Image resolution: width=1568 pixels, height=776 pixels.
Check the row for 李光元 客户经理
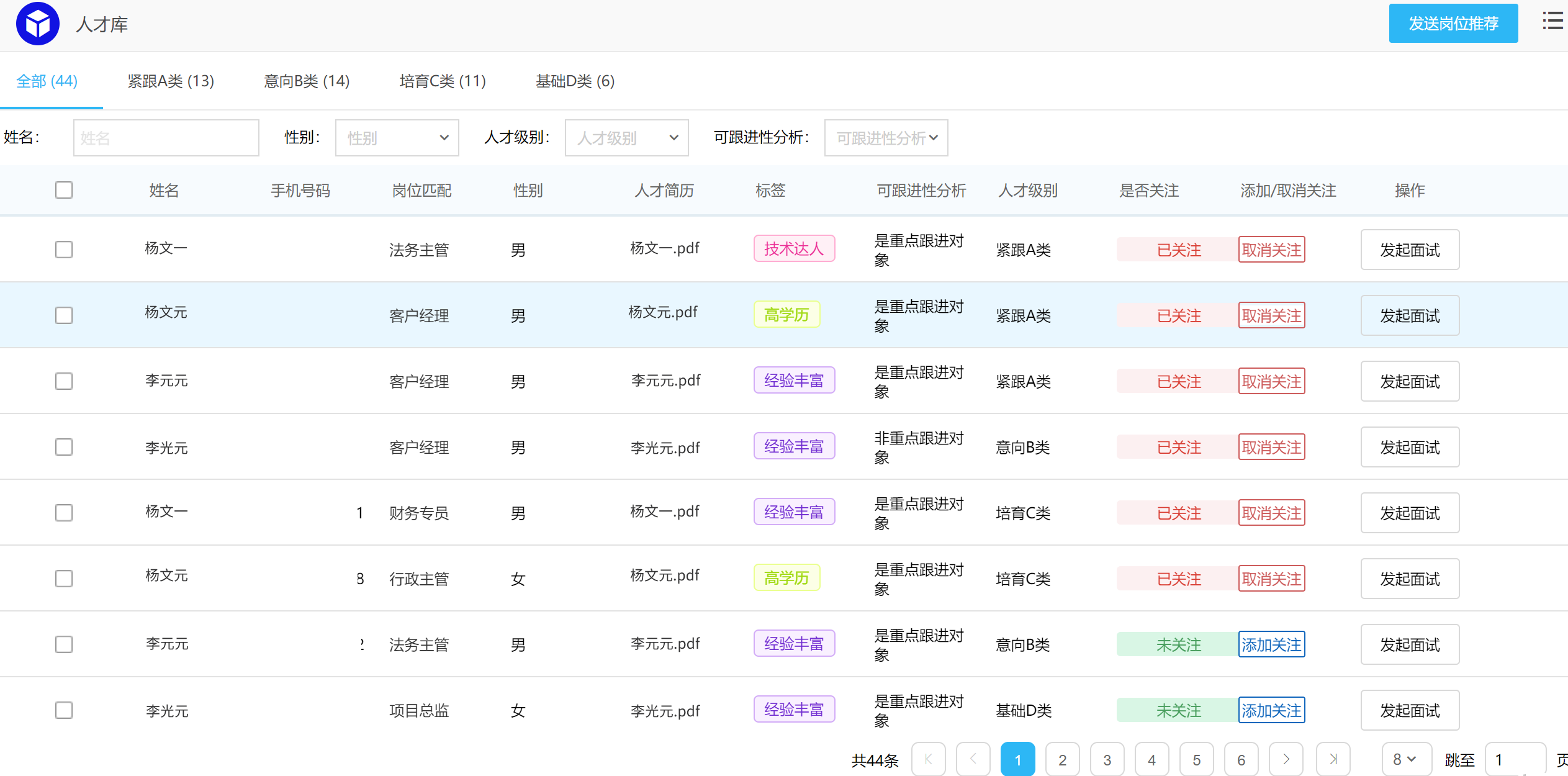click(x=64, y=447)
